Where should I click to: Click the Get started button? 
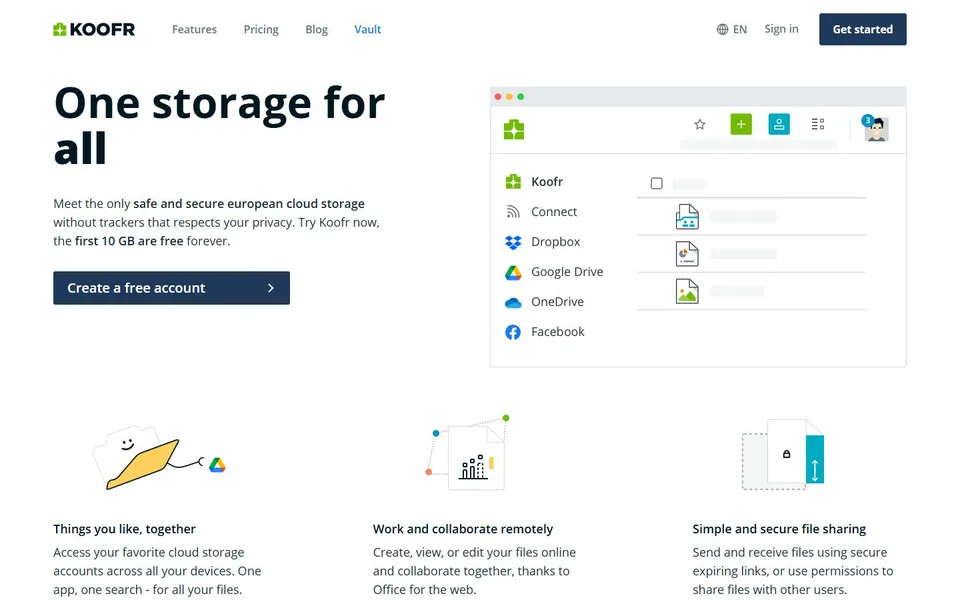click(x=863, y=29)
